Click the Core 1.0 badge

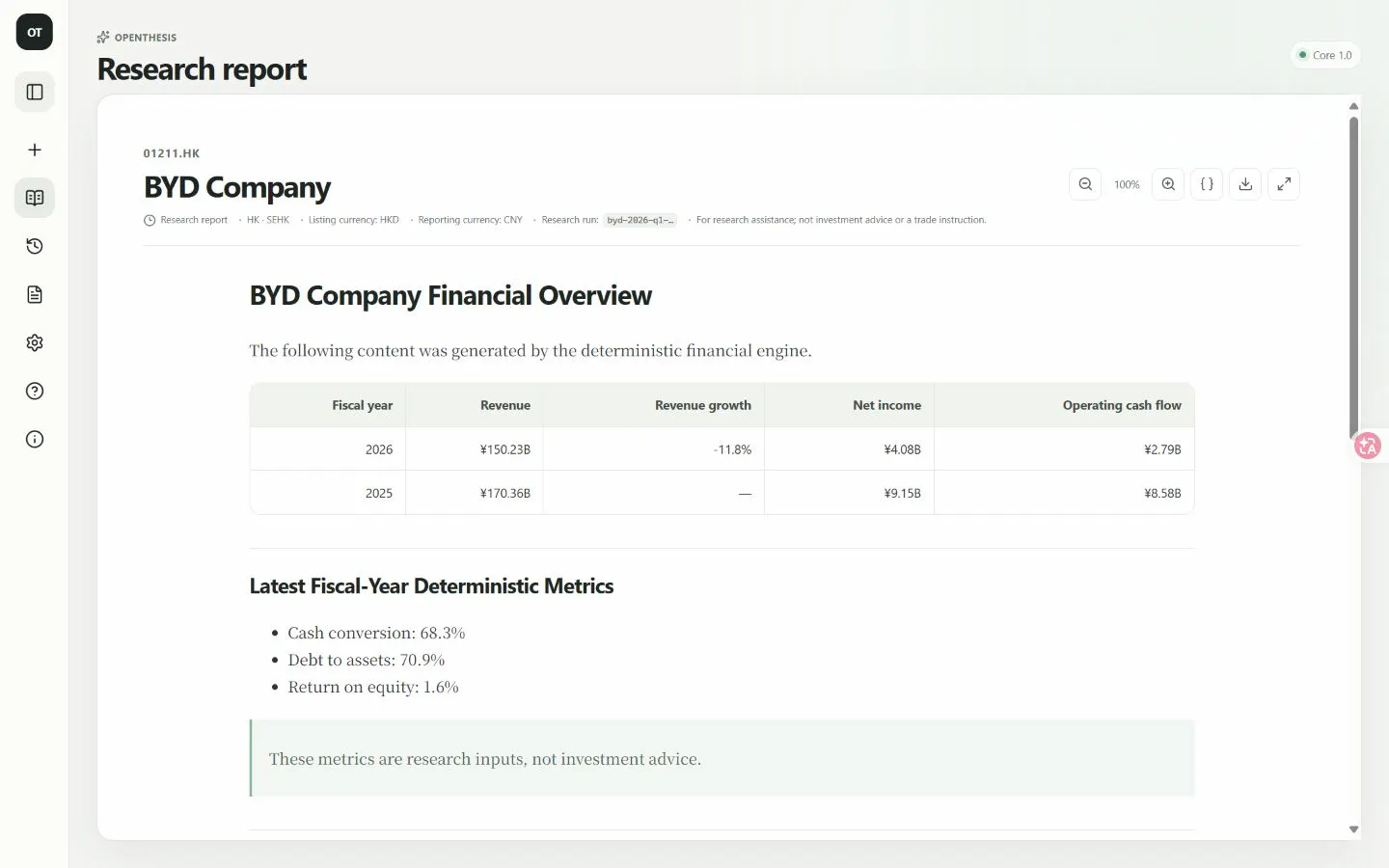click(1325, 55)
